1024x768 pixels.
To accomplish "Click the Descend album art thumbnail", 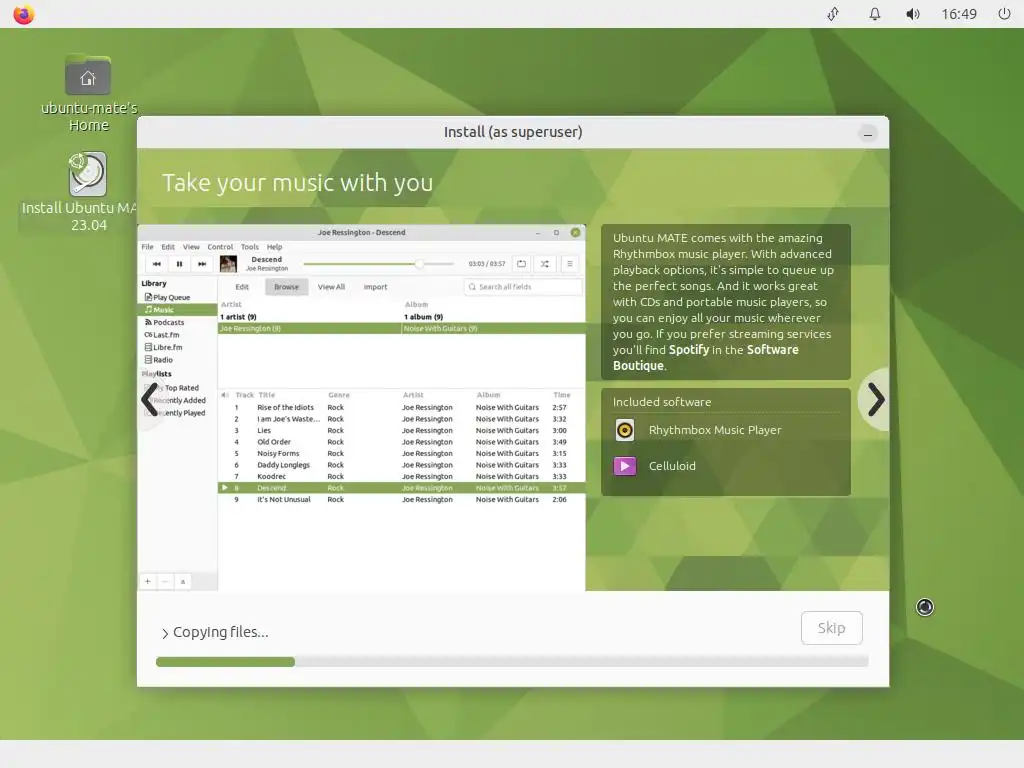I will point(228,264).
